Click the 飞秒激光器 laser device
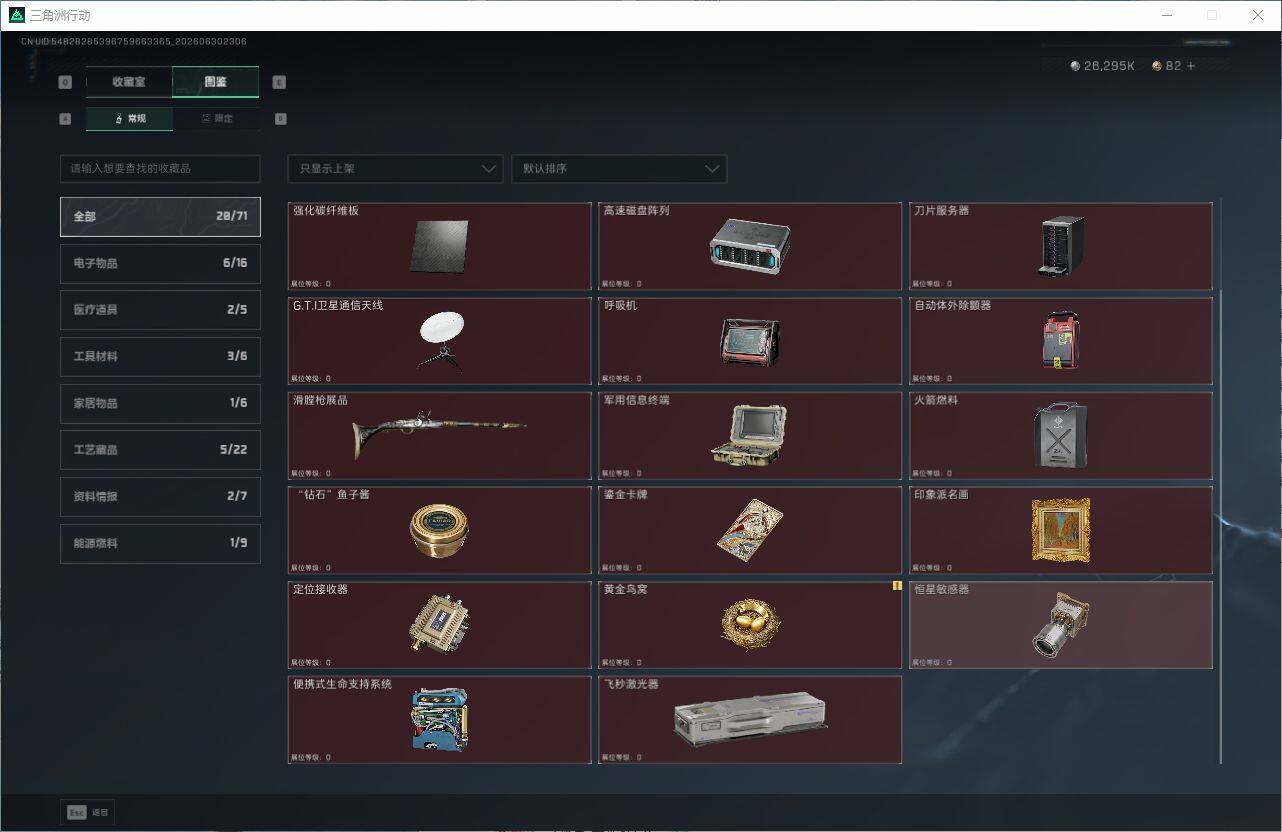1282x832 pixels. (x=750, y=720)
